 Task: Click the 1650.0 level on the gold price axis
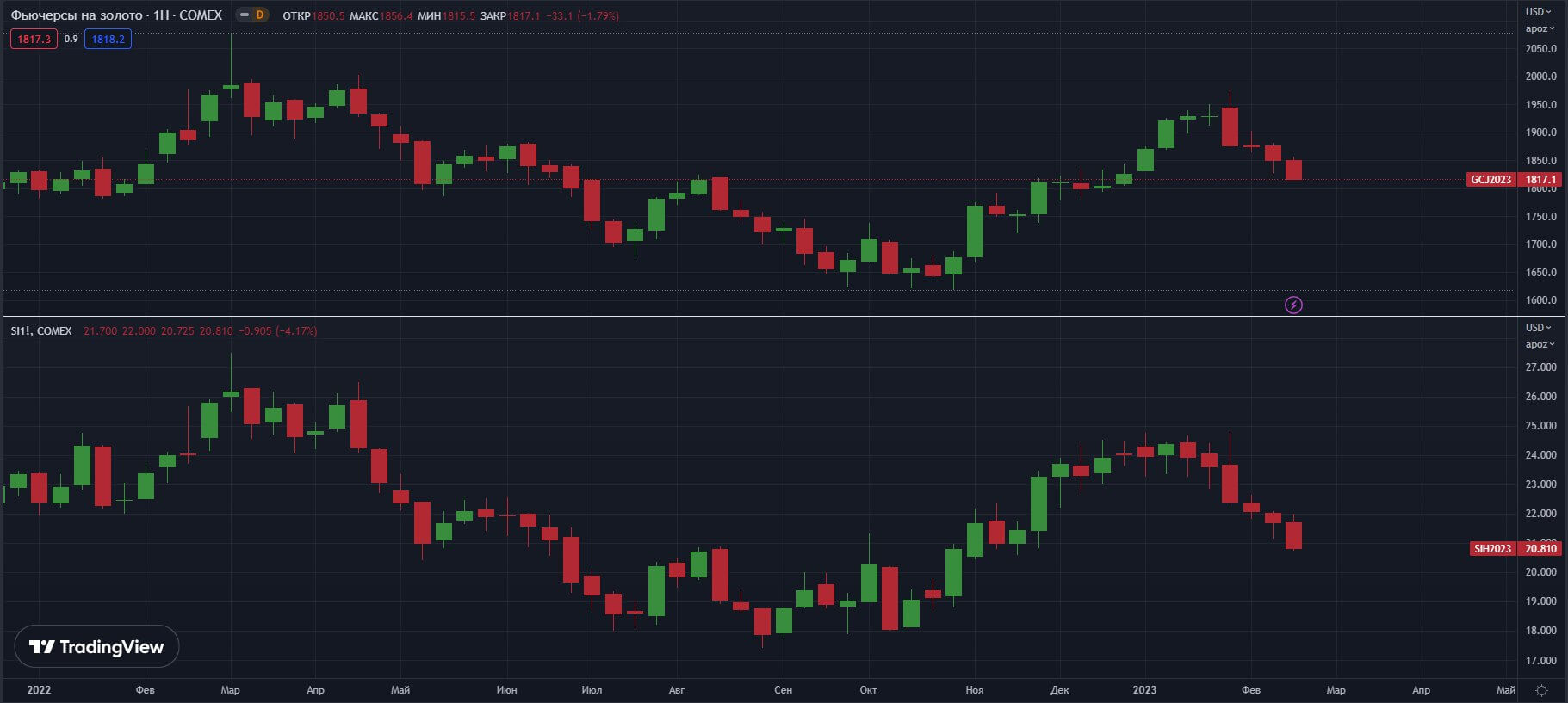(1540, 273)
